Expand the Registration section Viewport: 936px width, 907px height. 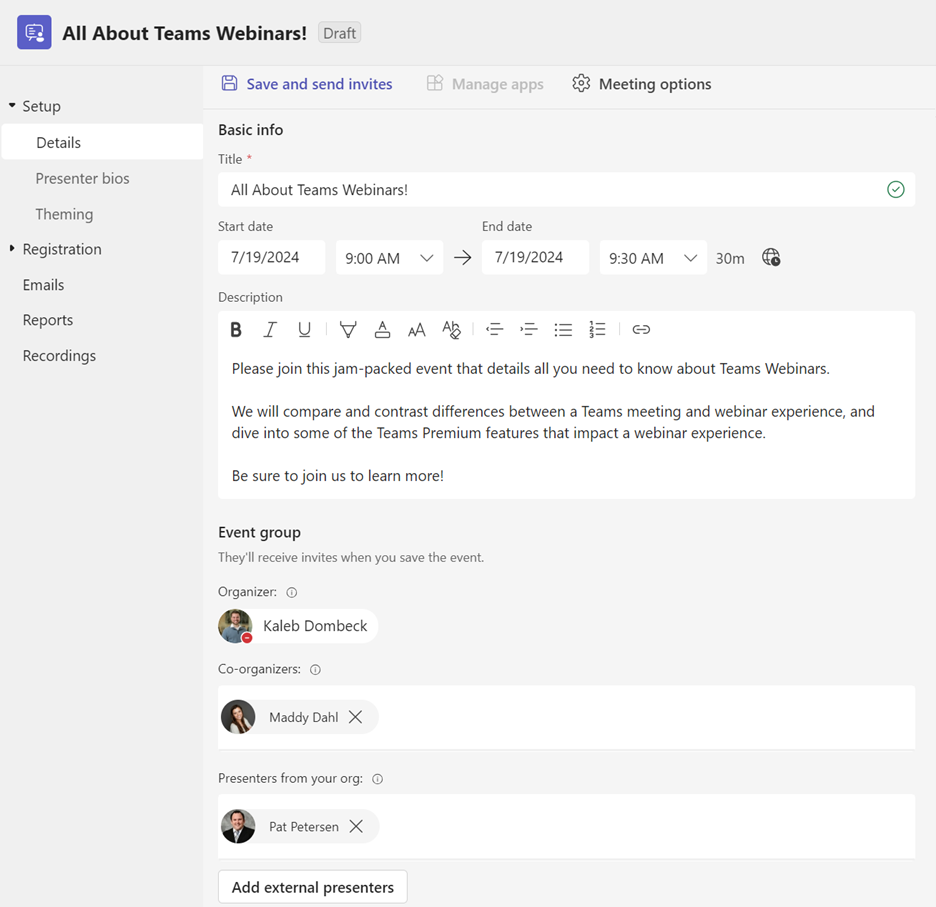point(10,249)
